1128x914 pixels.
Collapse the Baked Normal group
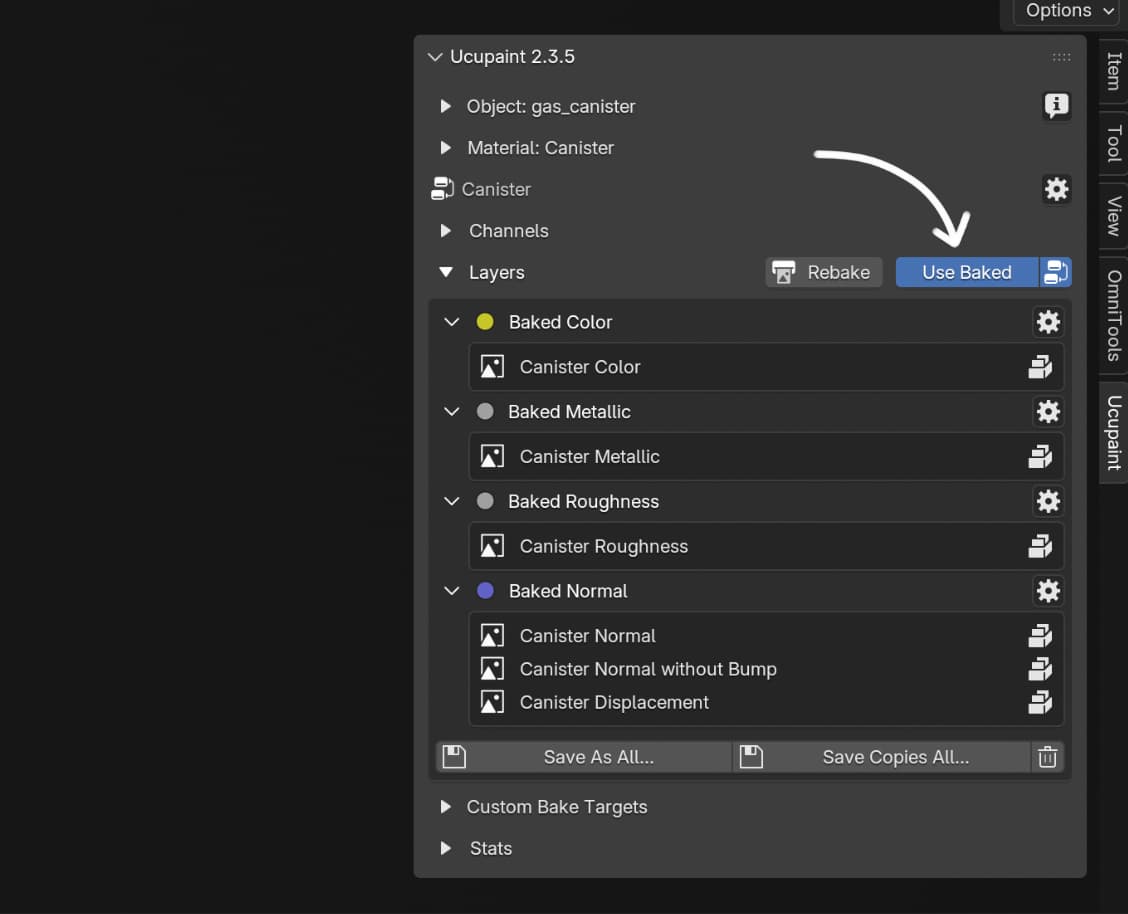tap(451, 591)
